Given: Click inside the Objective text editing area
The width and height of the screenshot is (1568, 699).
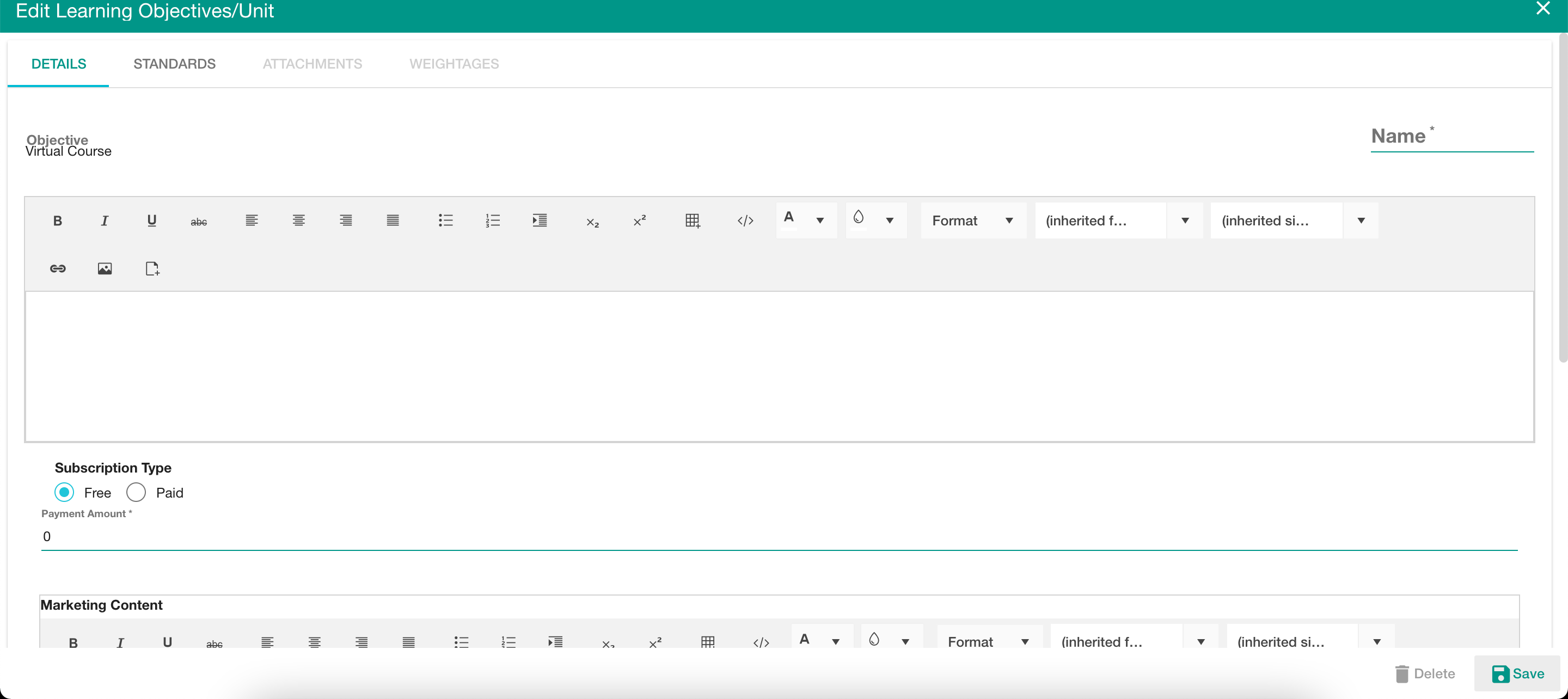Looking at the screenshot, I should click(x=779, y=366).
